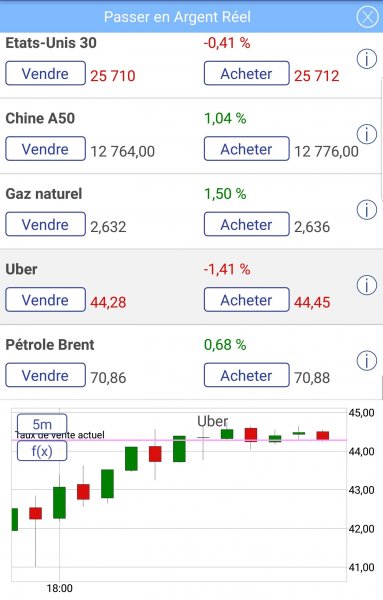
Task: Close the Passer en Argent Réel banner
Action: tap(367, 17)
